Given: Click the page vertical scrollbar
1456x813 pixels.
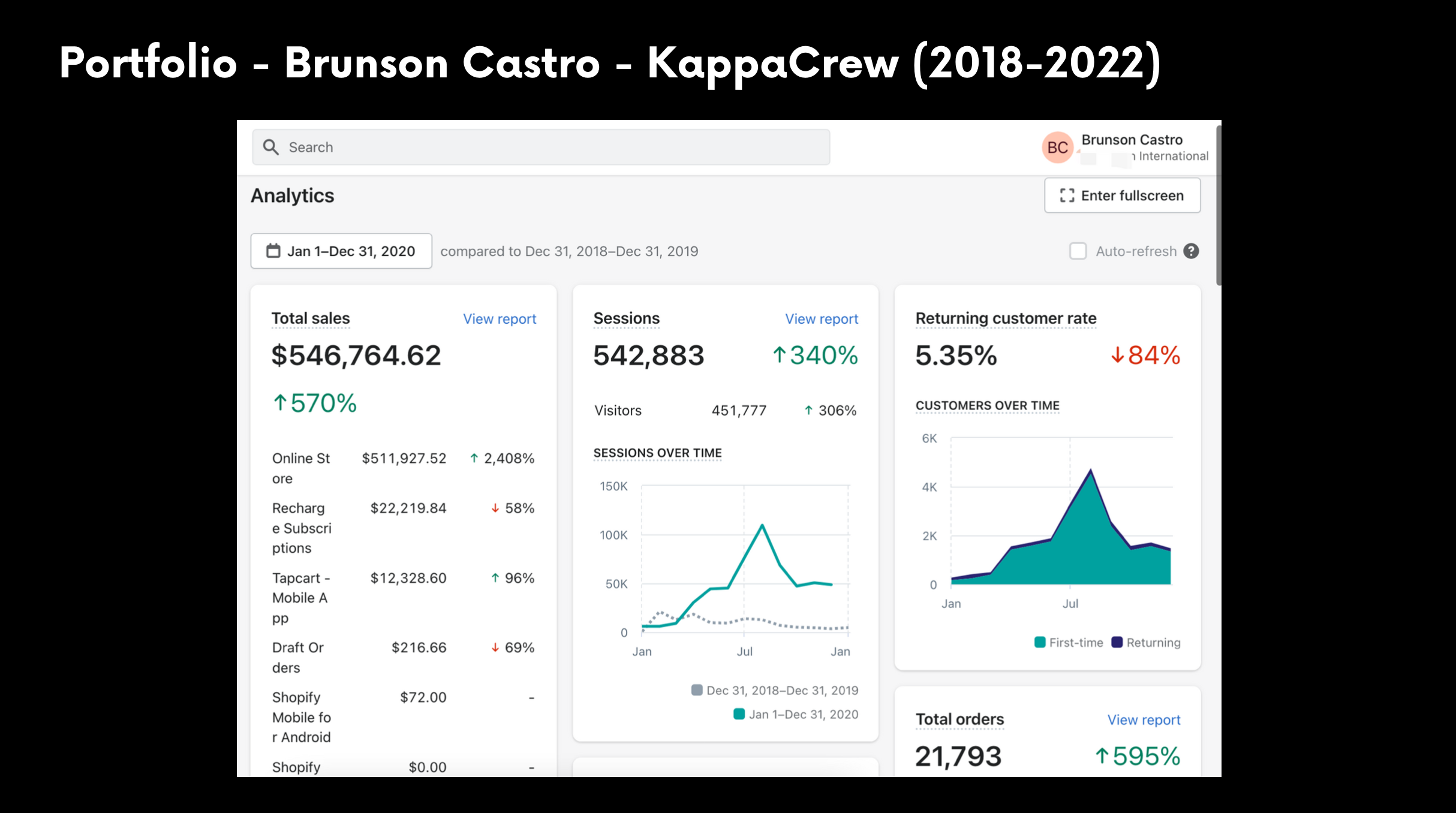Looking at the screenshot, I should [1219, 205].
